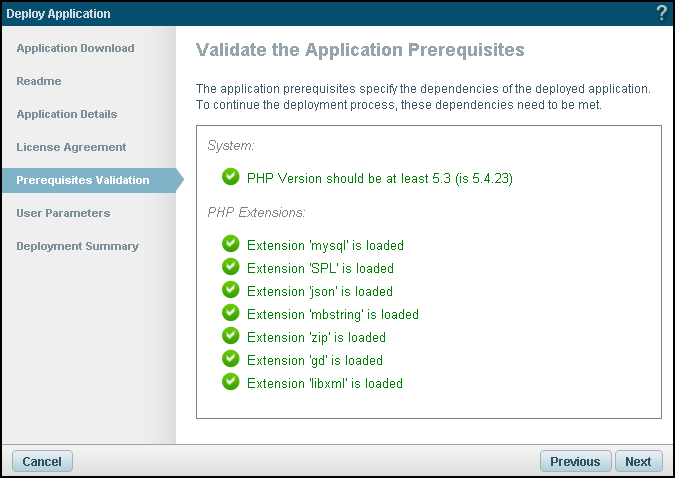Click the json extension check icon
The image size is (675, 478).
[x=231, y=290]
